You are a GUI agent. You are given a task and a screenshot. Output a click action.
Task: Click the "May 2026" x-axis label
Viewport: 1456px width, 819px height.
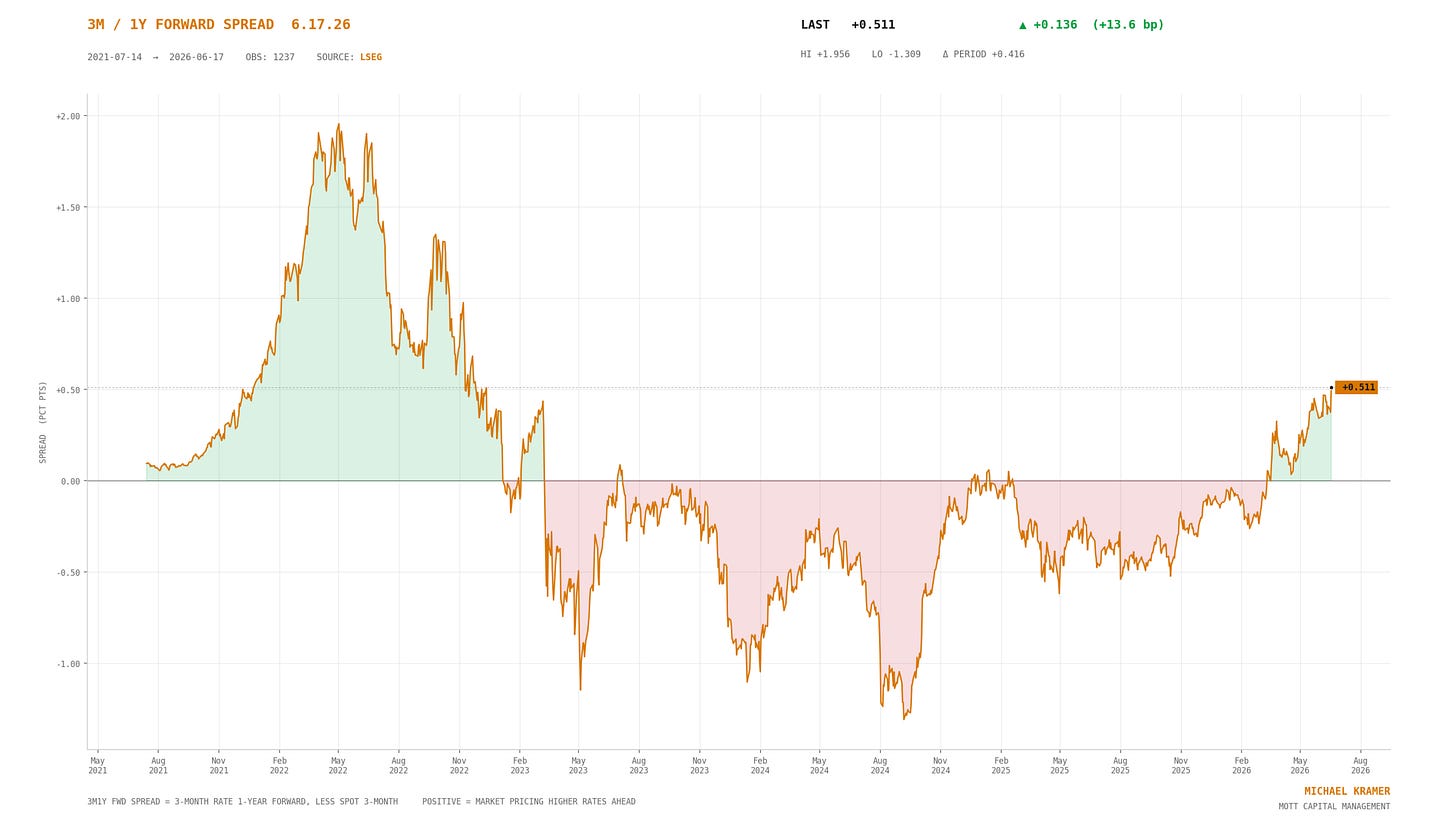(x=1300, y=765)
